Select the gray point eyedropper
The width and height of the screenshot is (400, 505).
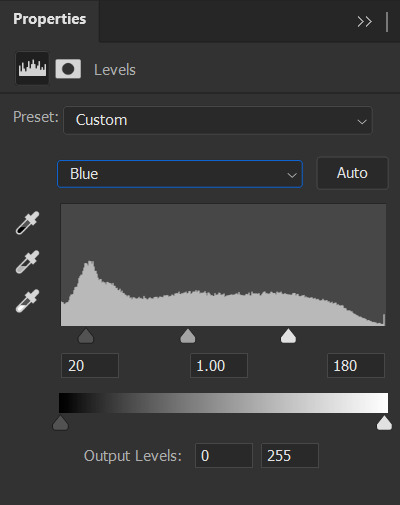27,262
